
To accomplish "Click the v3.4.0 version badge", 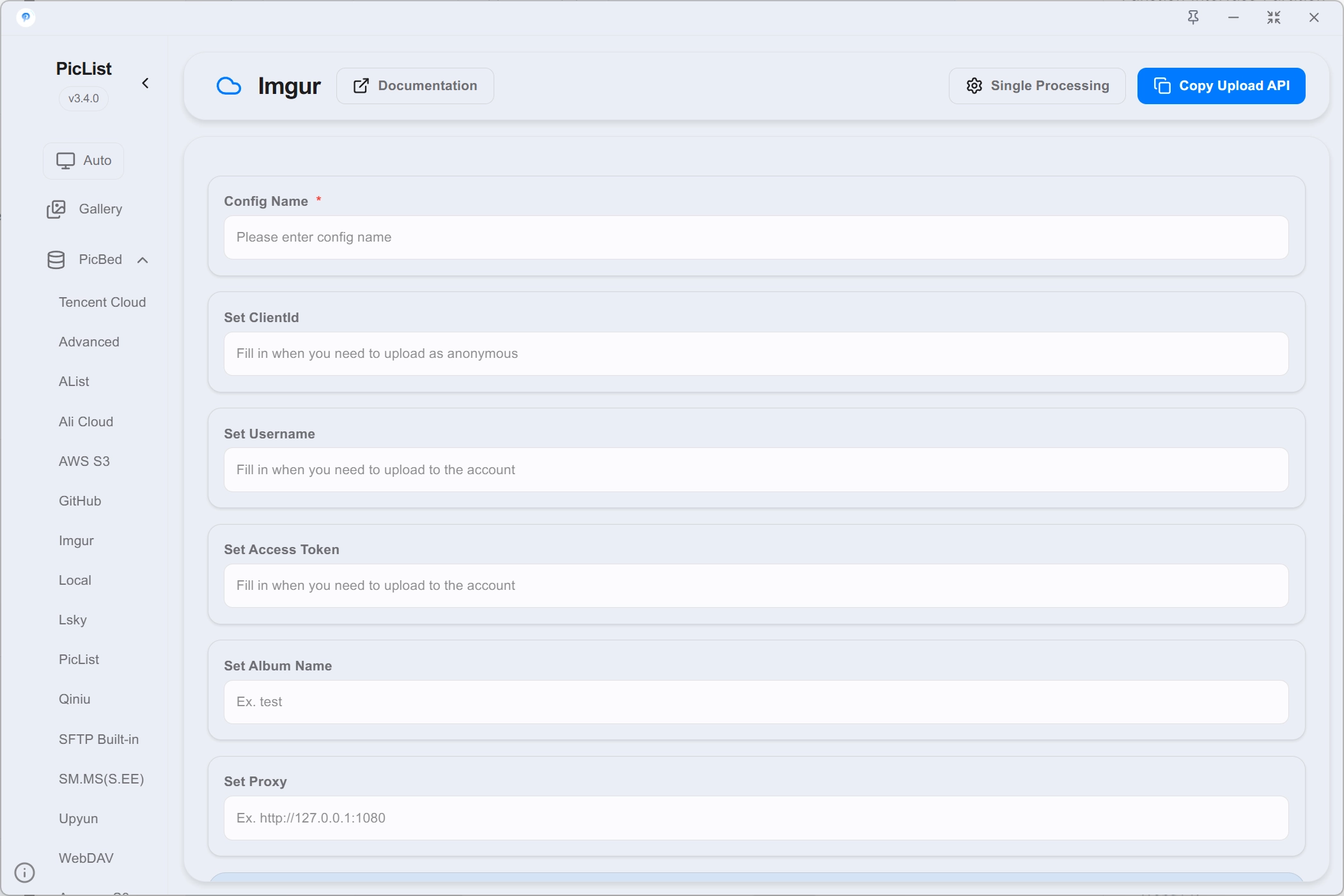I will (84, 98).
